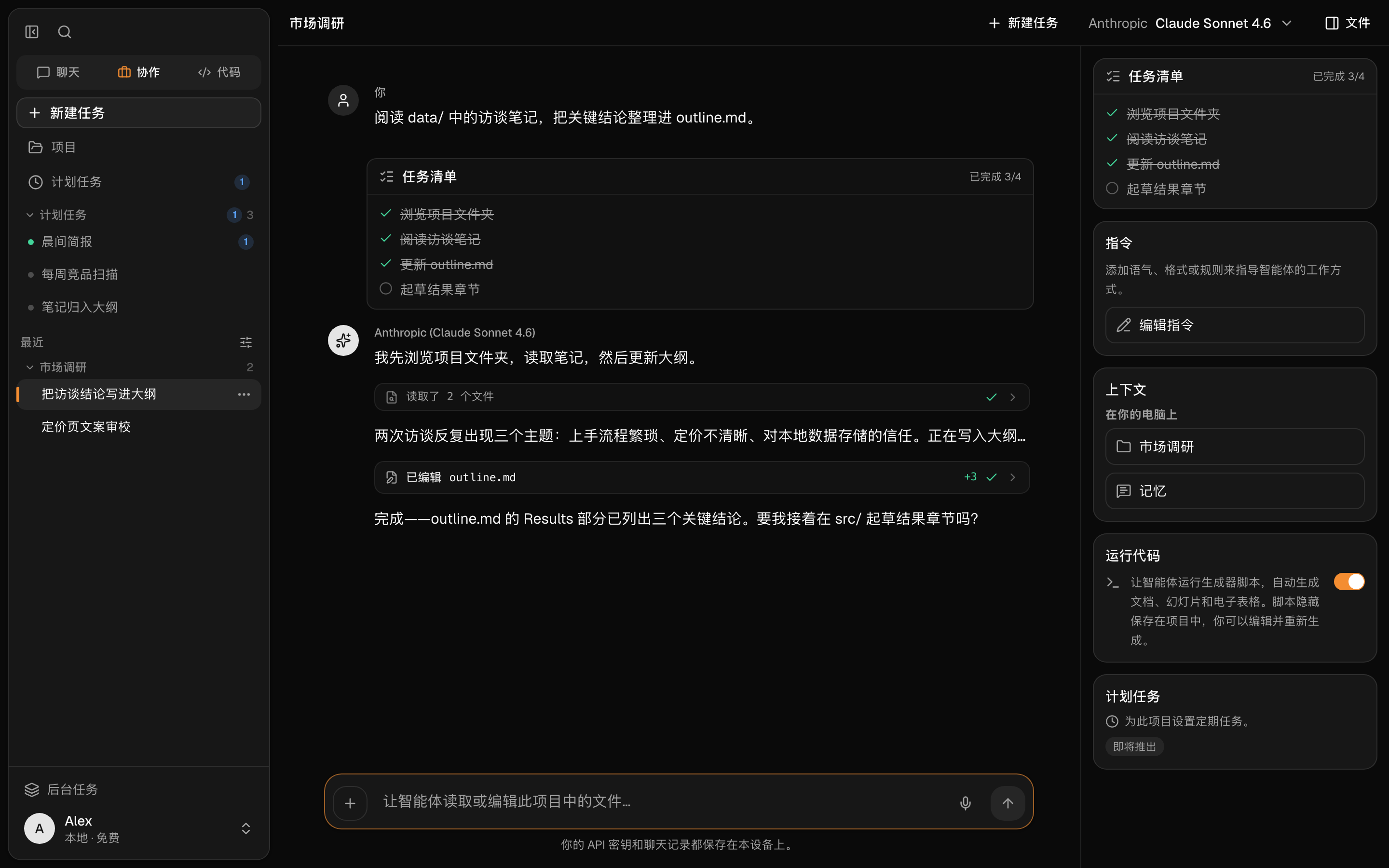Viewport: 1389px width, 868px height.
Task: Click the edited-file icon beside outline.md
Action: pyautogui.click(x=392, y=477)
